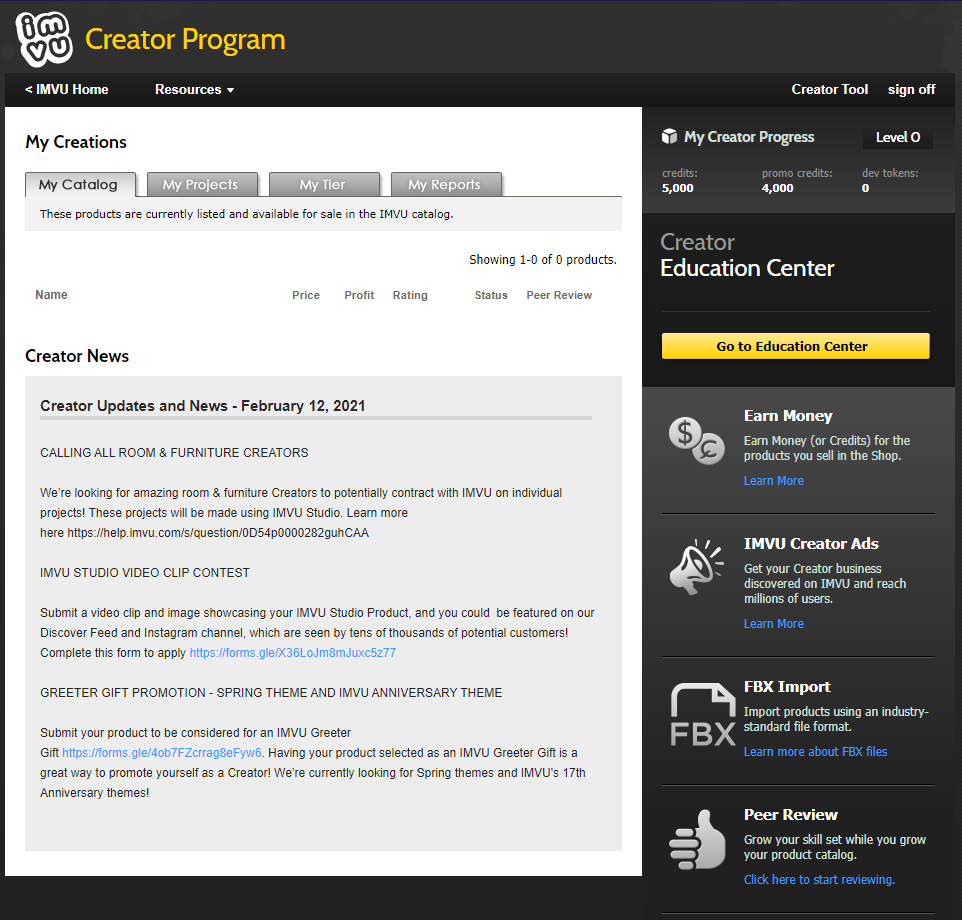Click the Profit column header
The height and width of the screenshot is (920, 962).
pos(359,295)
